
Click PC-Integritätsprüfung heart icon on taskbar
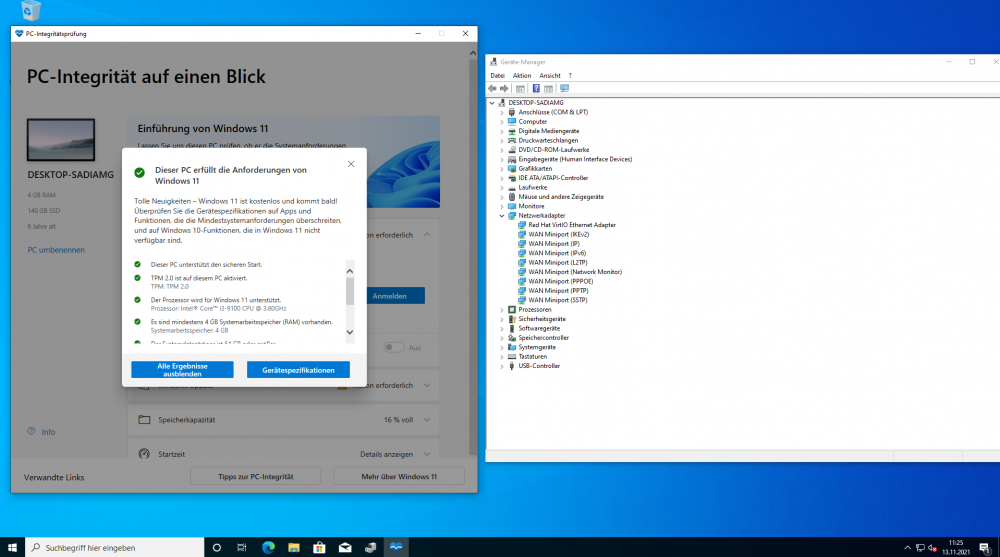(396, 547)
